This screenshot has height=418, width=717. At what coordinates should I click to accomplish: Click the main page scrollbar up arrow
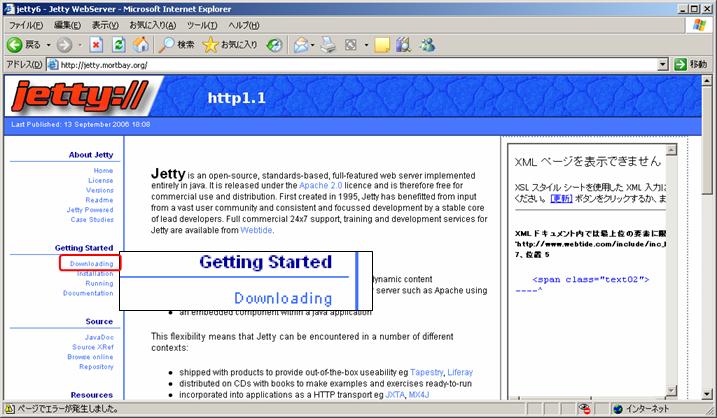click(x=706, y=80)
